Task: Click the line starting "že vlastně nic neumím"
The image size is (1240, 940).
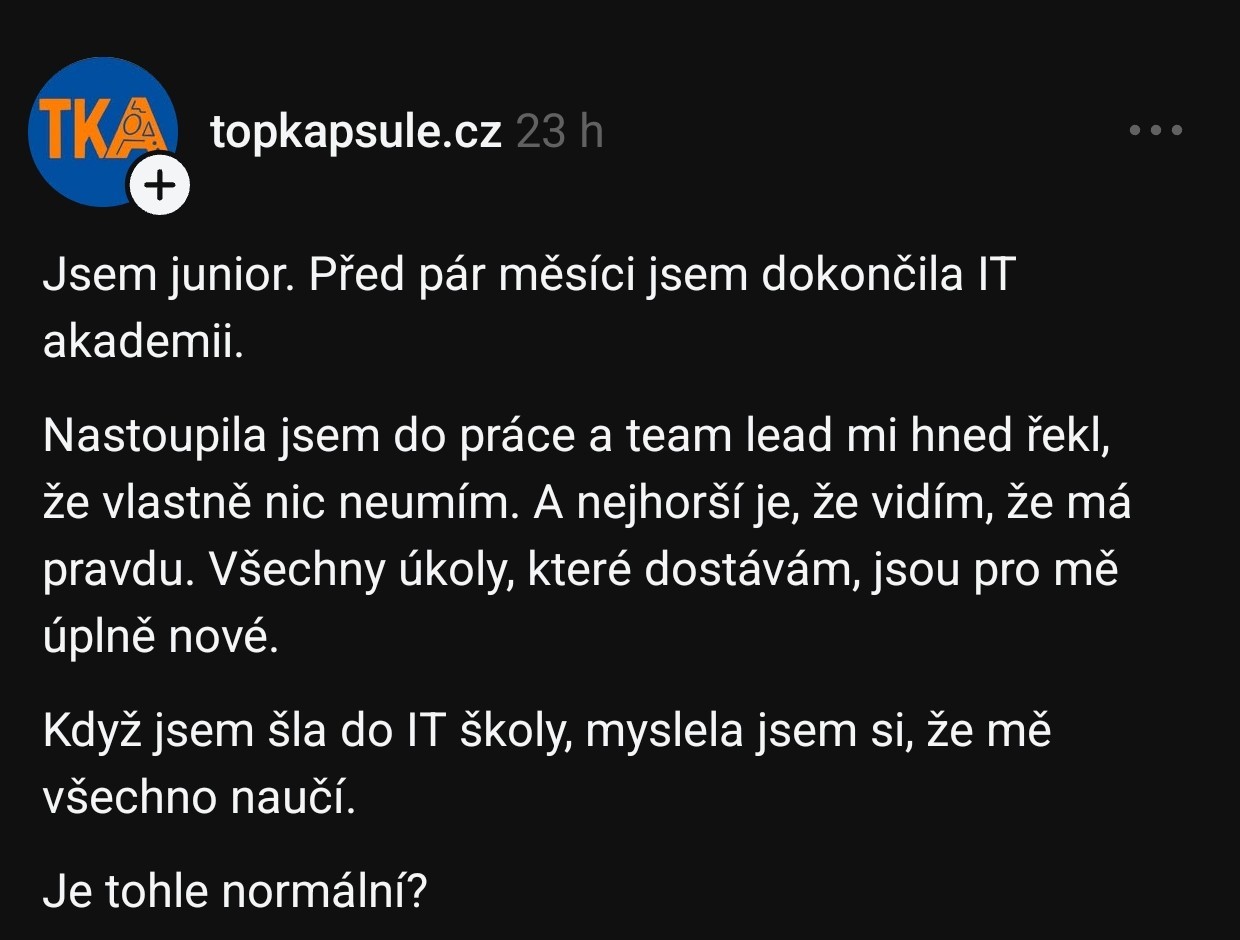Action: (586, 503)
